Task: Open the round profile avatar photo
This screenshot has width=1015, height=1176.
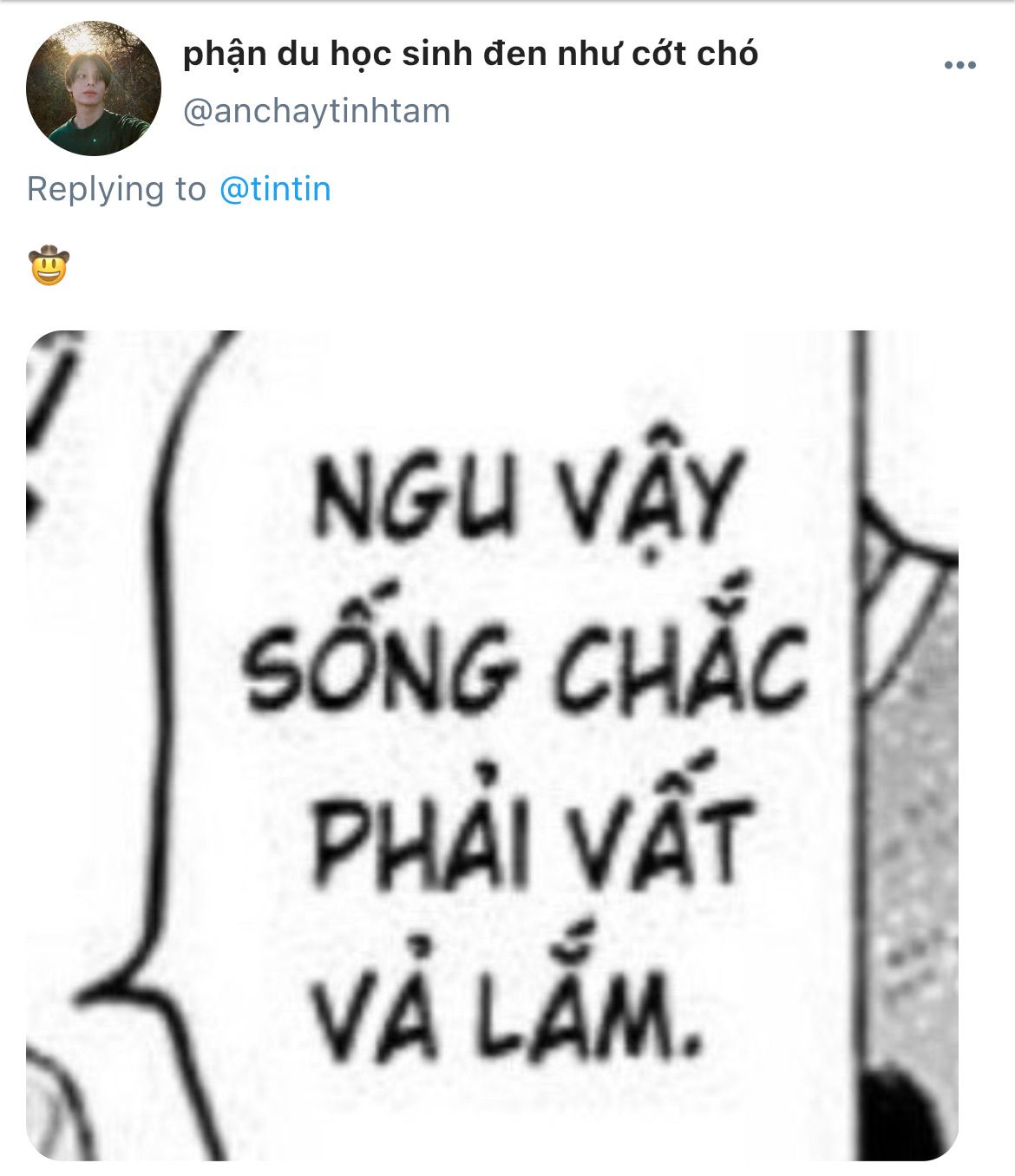Action: pos(94,88)
